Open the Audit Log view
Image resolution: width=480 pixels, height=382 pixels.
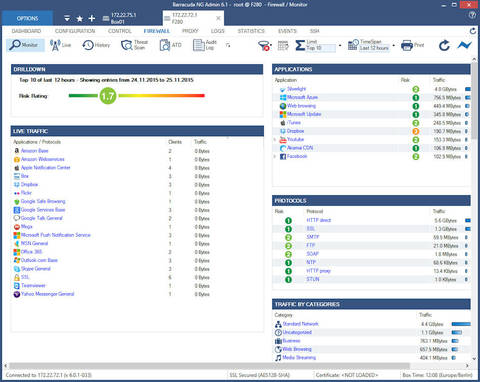pos(205,45)
